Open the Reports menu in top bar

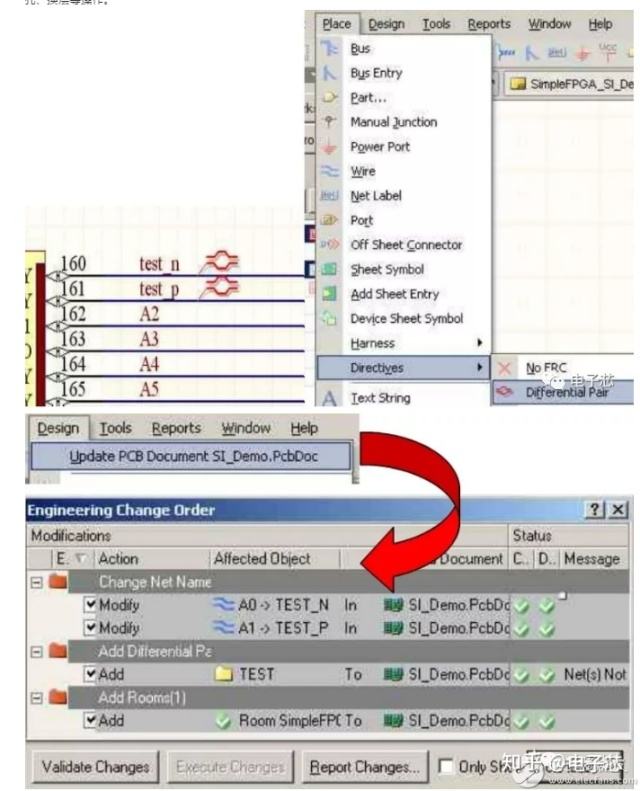tap(489, 24)
